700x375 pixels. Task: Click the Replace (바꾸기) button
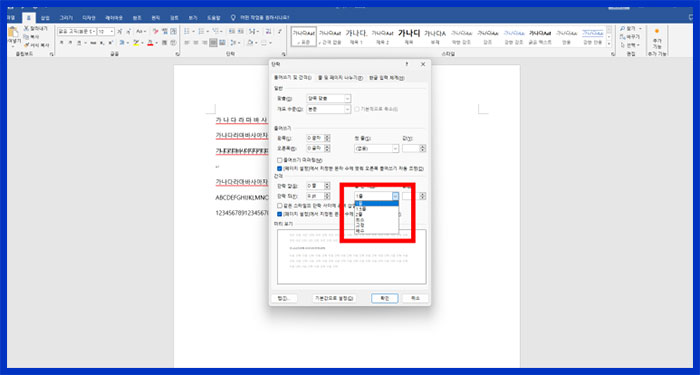click(630, 37)
